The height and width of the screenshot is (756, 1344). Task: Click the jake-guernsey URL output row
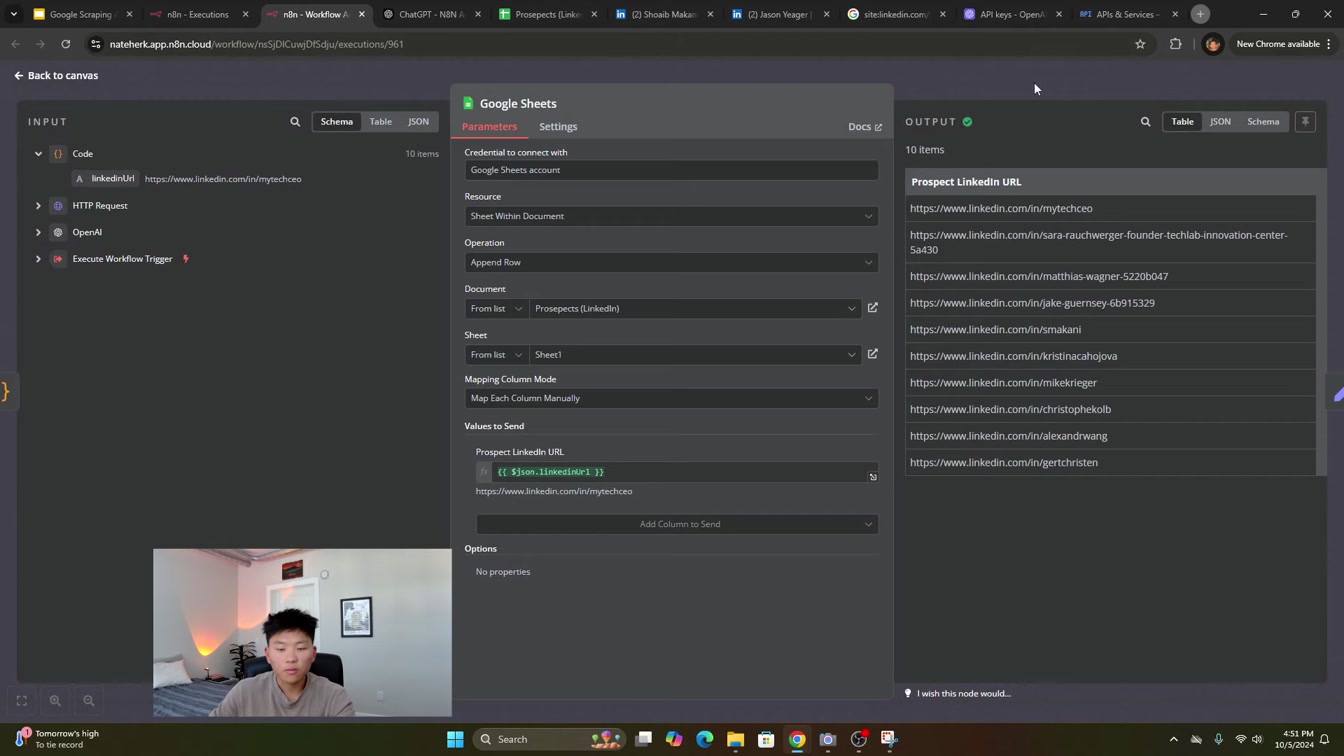click(x=1110, y=303)
